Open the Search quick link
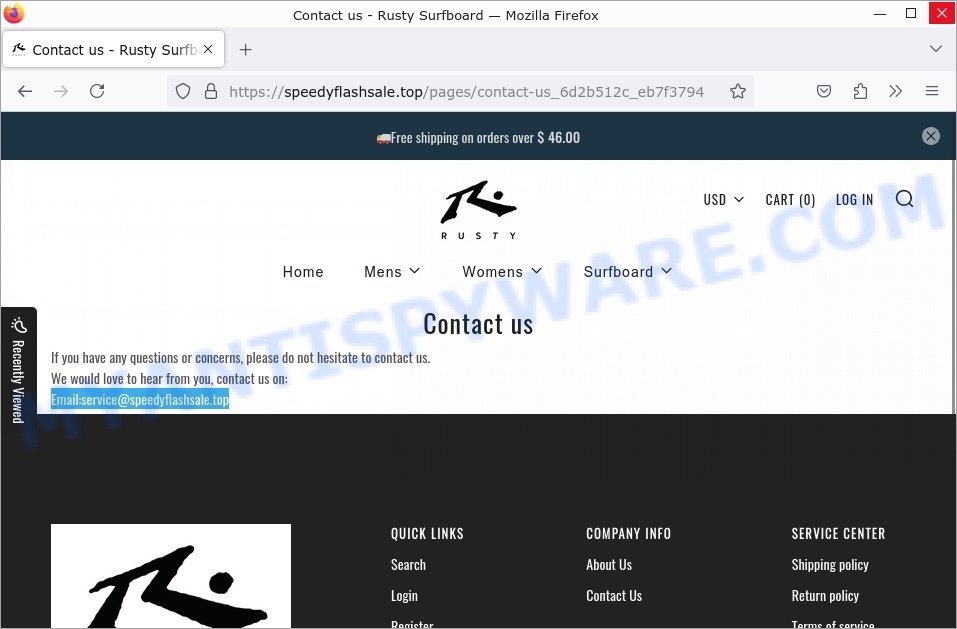Screen dimensions: 957x629 (408, 565)
